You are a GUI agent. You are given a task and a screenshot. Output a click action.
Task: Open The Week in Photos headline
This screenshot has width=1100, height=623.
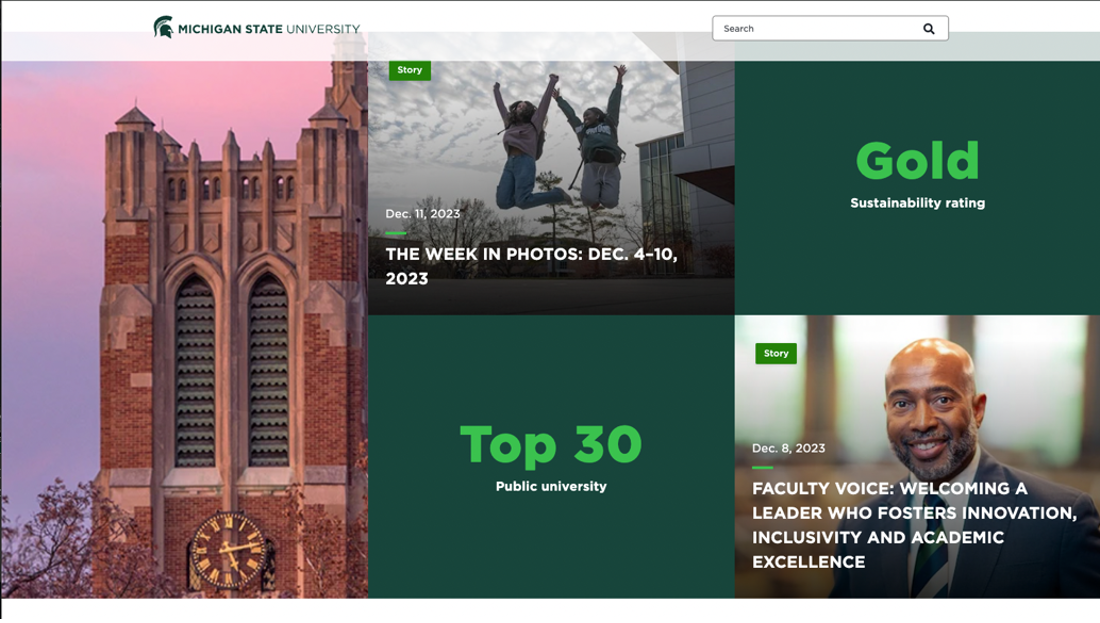[531, 266]
